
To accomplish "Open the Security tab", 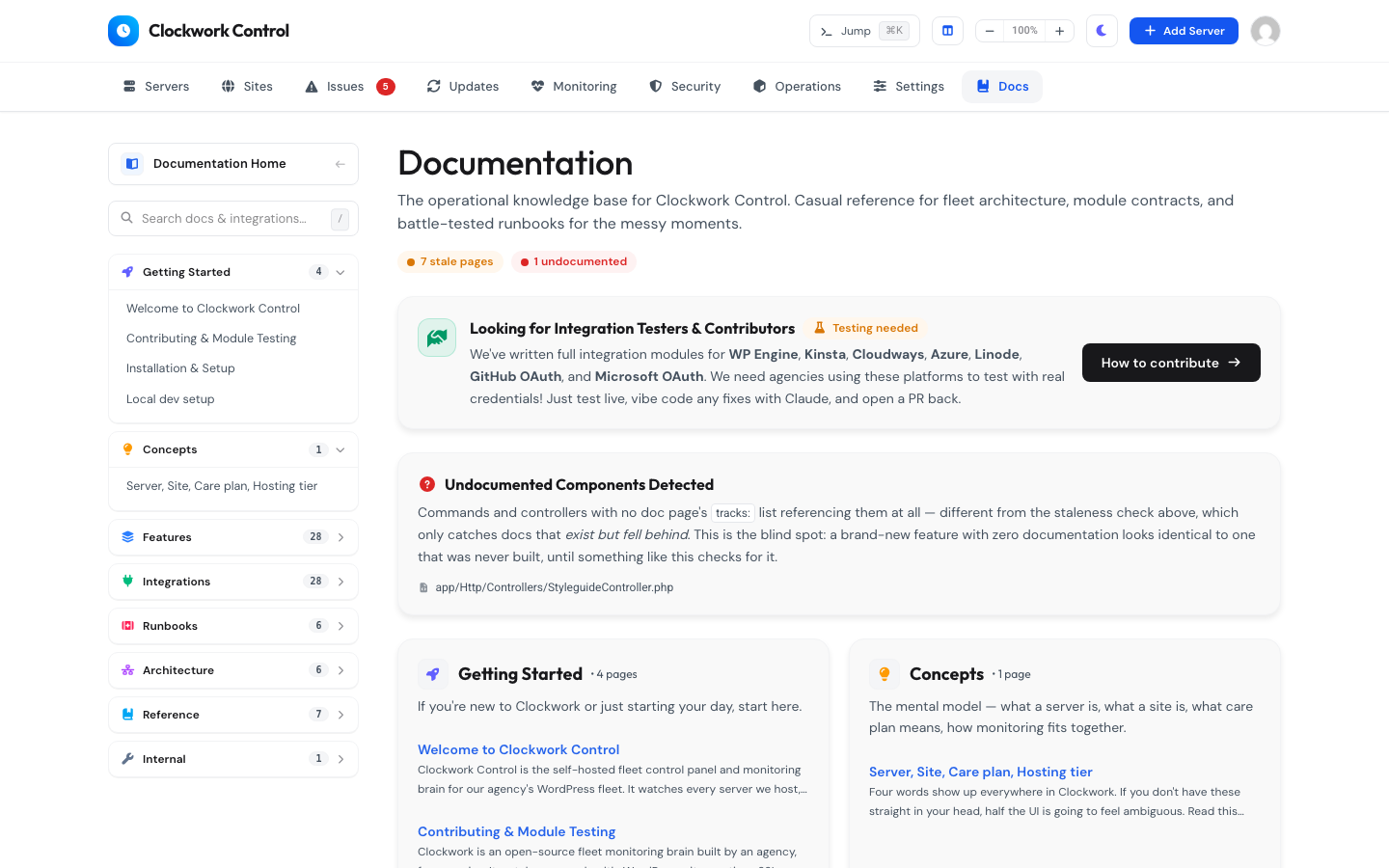I will coord(685,86).
